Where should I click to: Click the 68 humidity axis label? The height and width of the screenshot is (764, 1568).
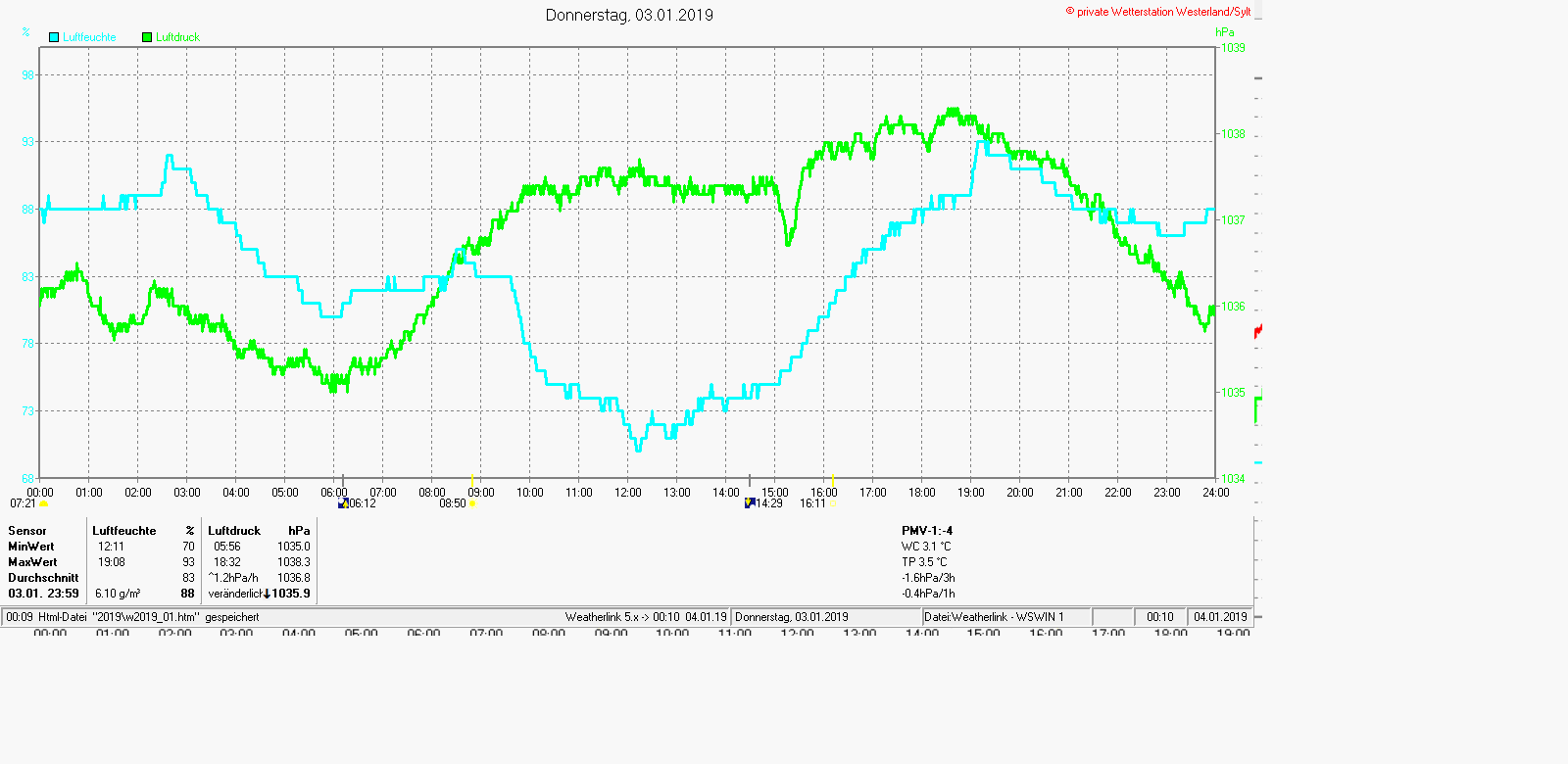coord(28,479)
